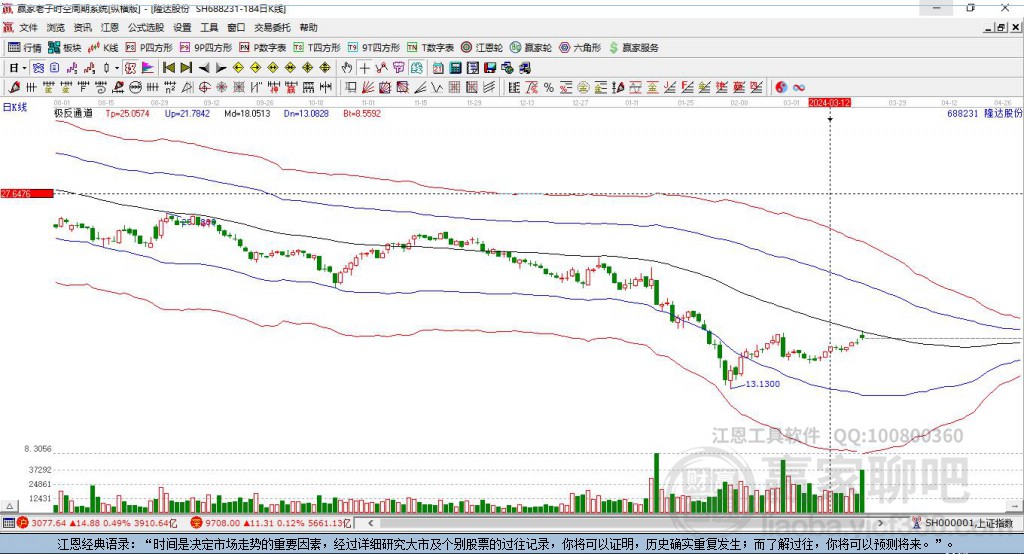Image resolution: width=1024 pixels, height=554 pixels.
Task: Jump to last bar with the skip-to-end icon
Action: tap(186, 68)
